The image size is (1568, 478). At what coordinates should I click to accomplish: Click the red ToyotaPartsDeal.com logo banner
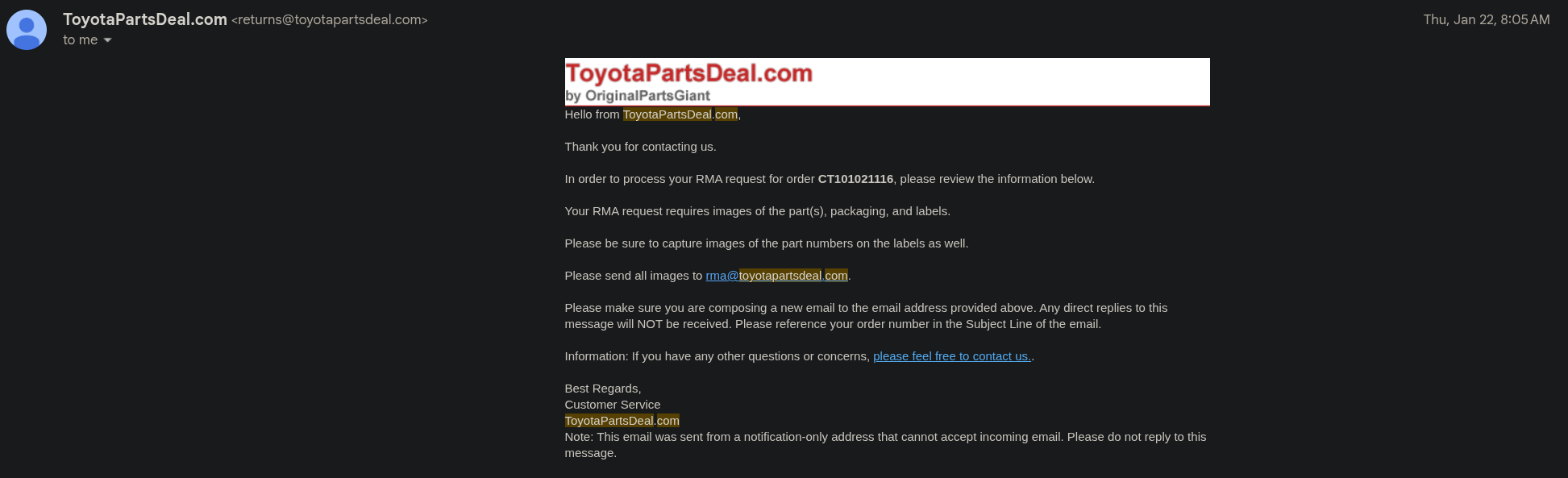688,73
